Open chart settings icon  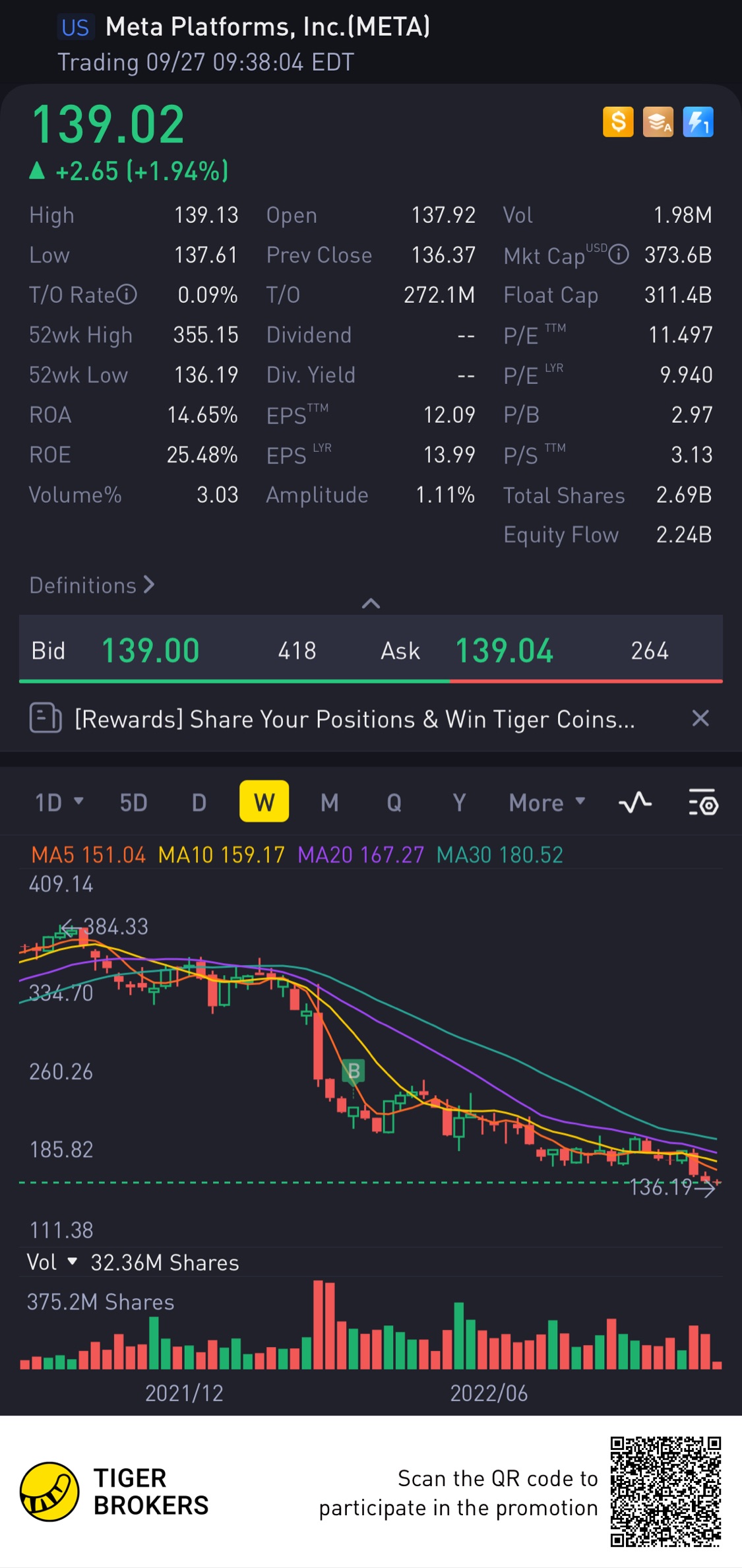click(703, 802)
